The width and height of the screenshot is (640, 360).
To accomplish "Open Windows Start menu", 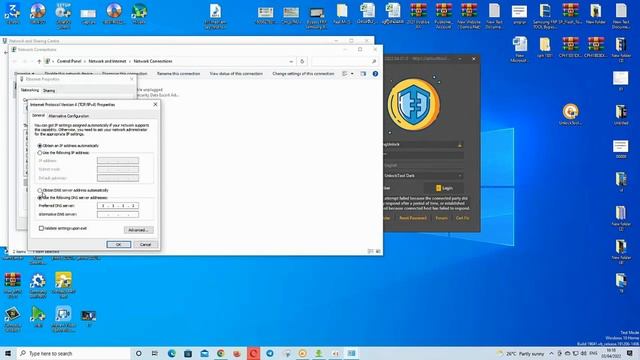I will click(8, 353).
